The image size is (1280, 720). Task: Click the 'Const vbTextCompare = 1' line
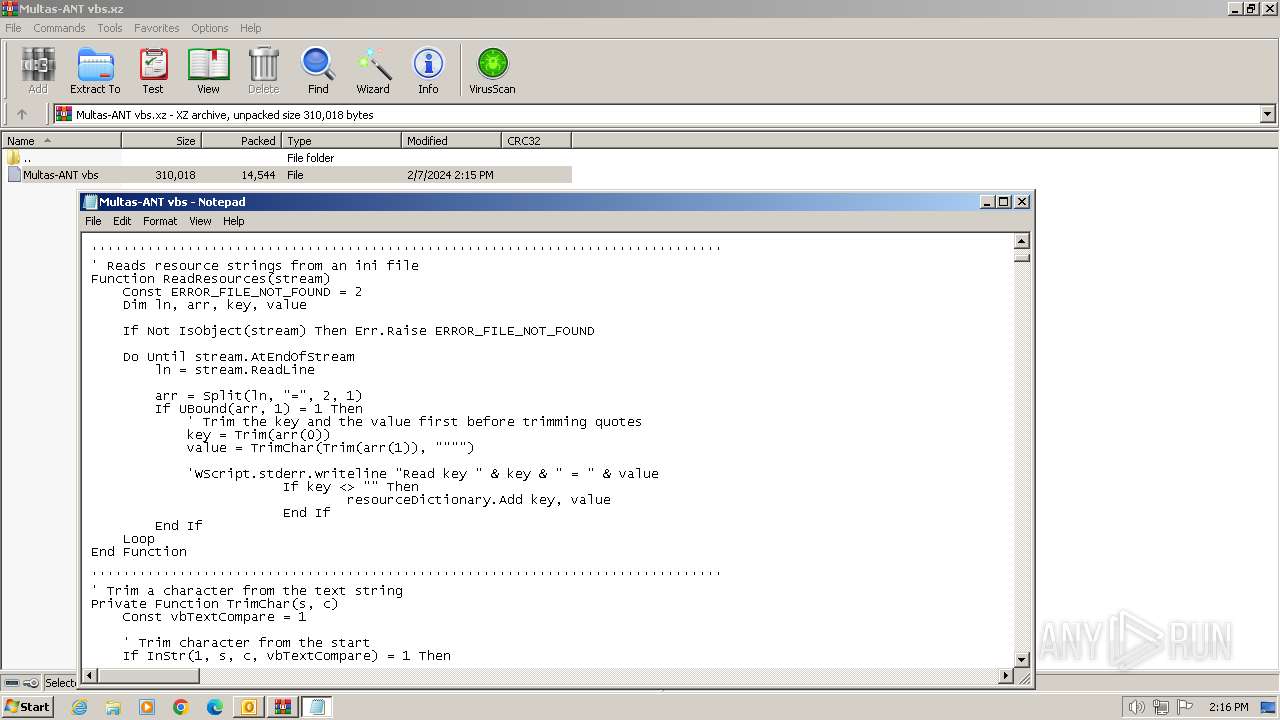[x=214, y=617]
